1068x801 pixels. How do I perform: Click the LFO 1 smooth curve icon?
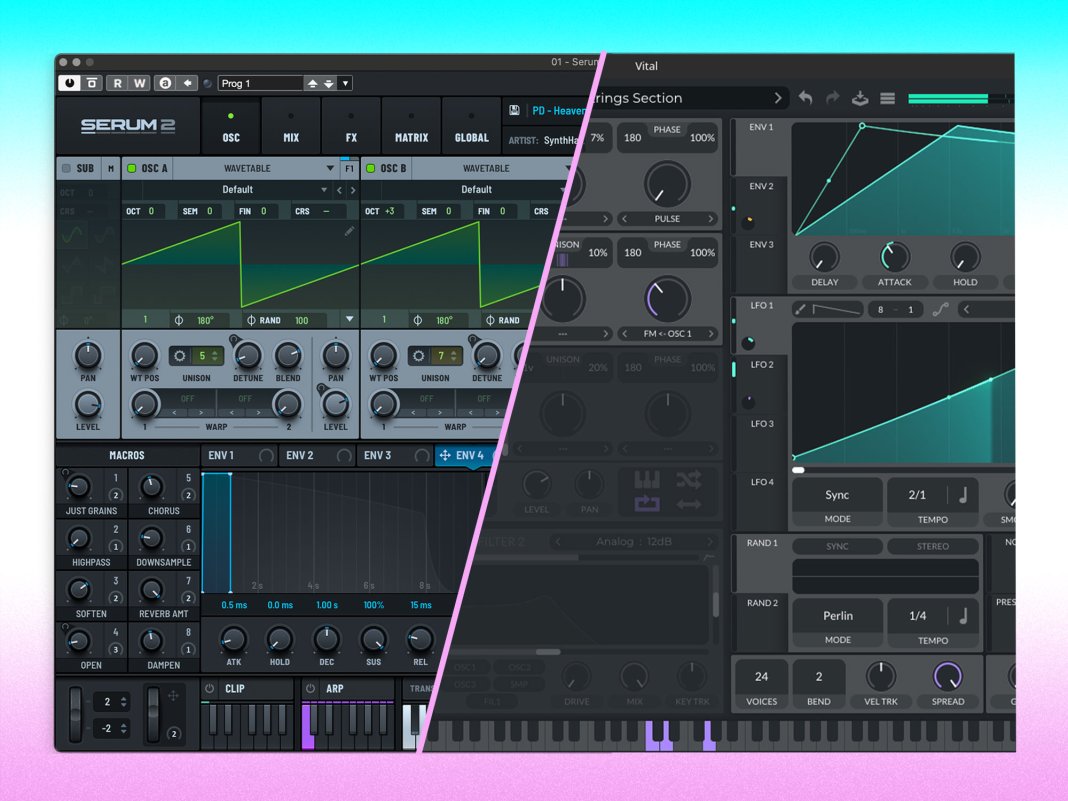click(940, 310)
